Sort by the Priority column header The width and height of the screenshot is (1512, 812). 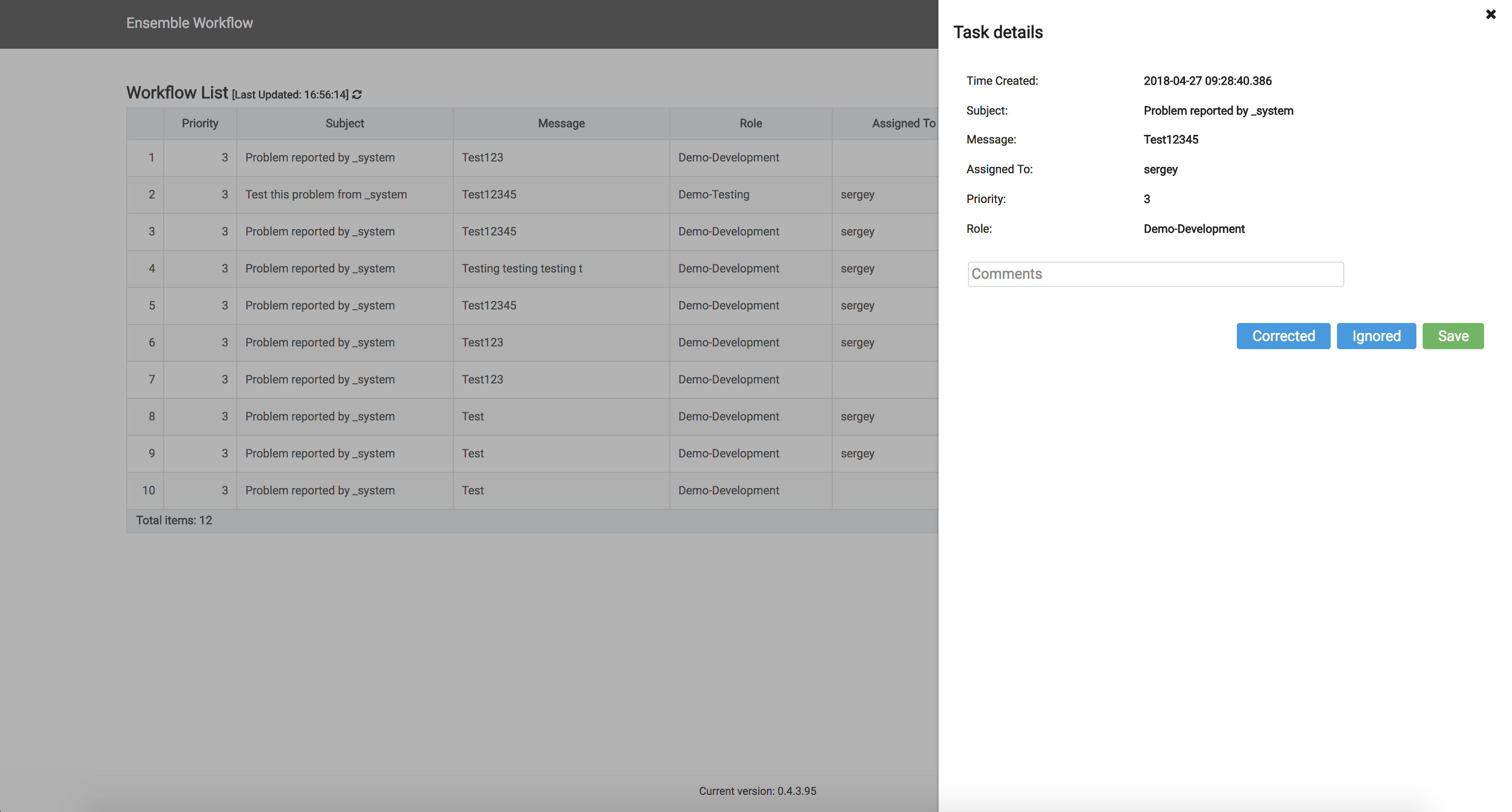click(199, 123)
